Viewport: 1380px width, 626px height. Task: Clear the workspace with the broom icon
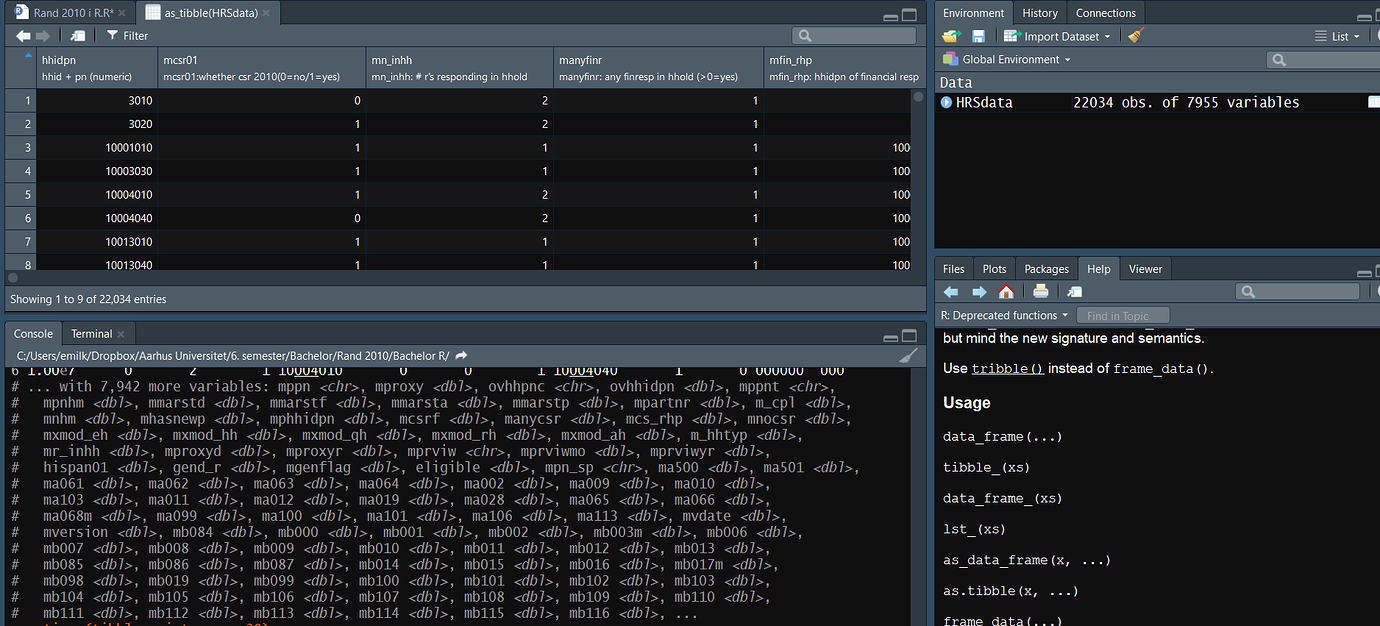point(1137,36)
